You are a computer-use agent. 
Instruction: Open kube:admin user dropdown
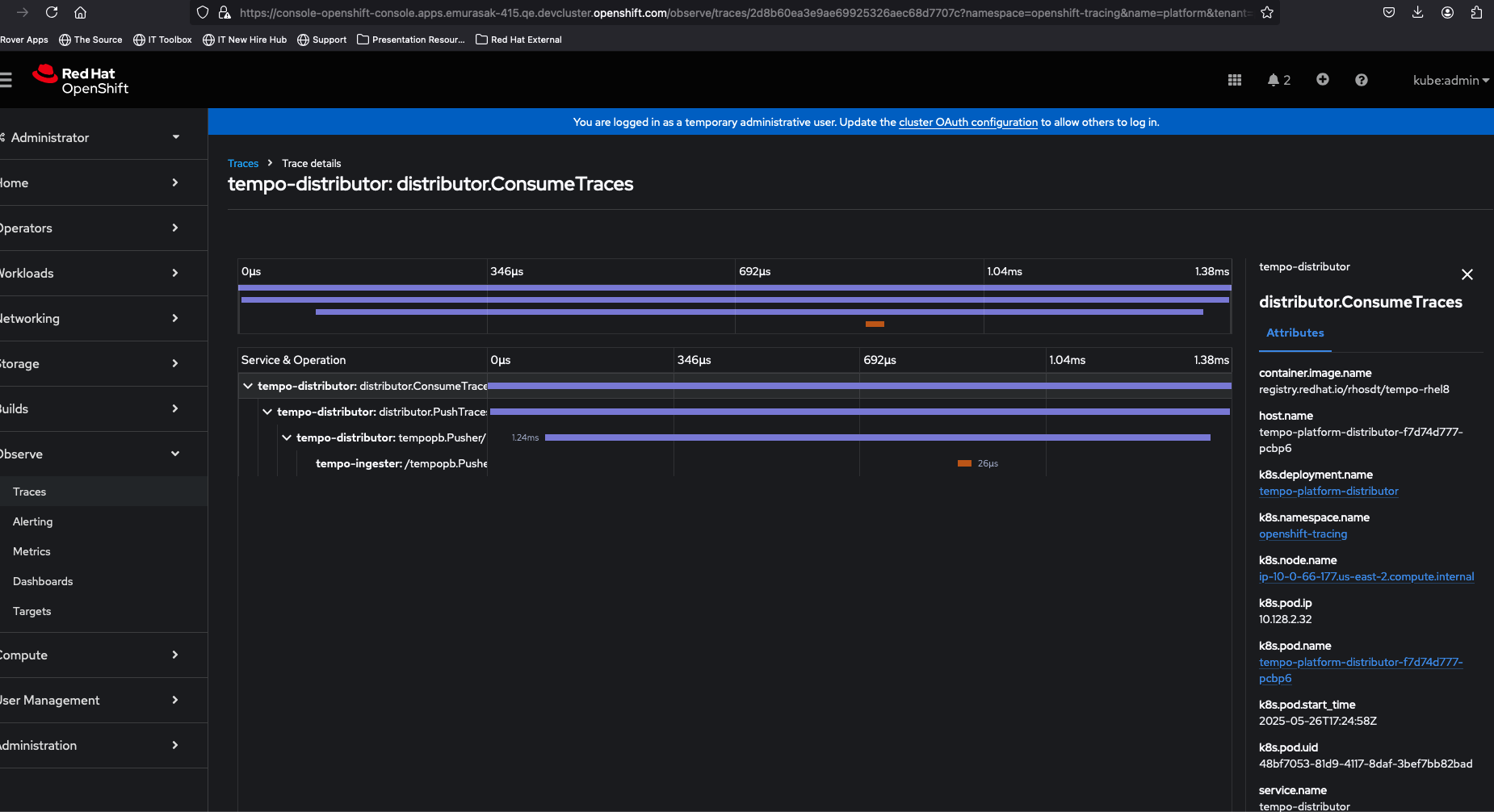click(x=1451, y=80)
